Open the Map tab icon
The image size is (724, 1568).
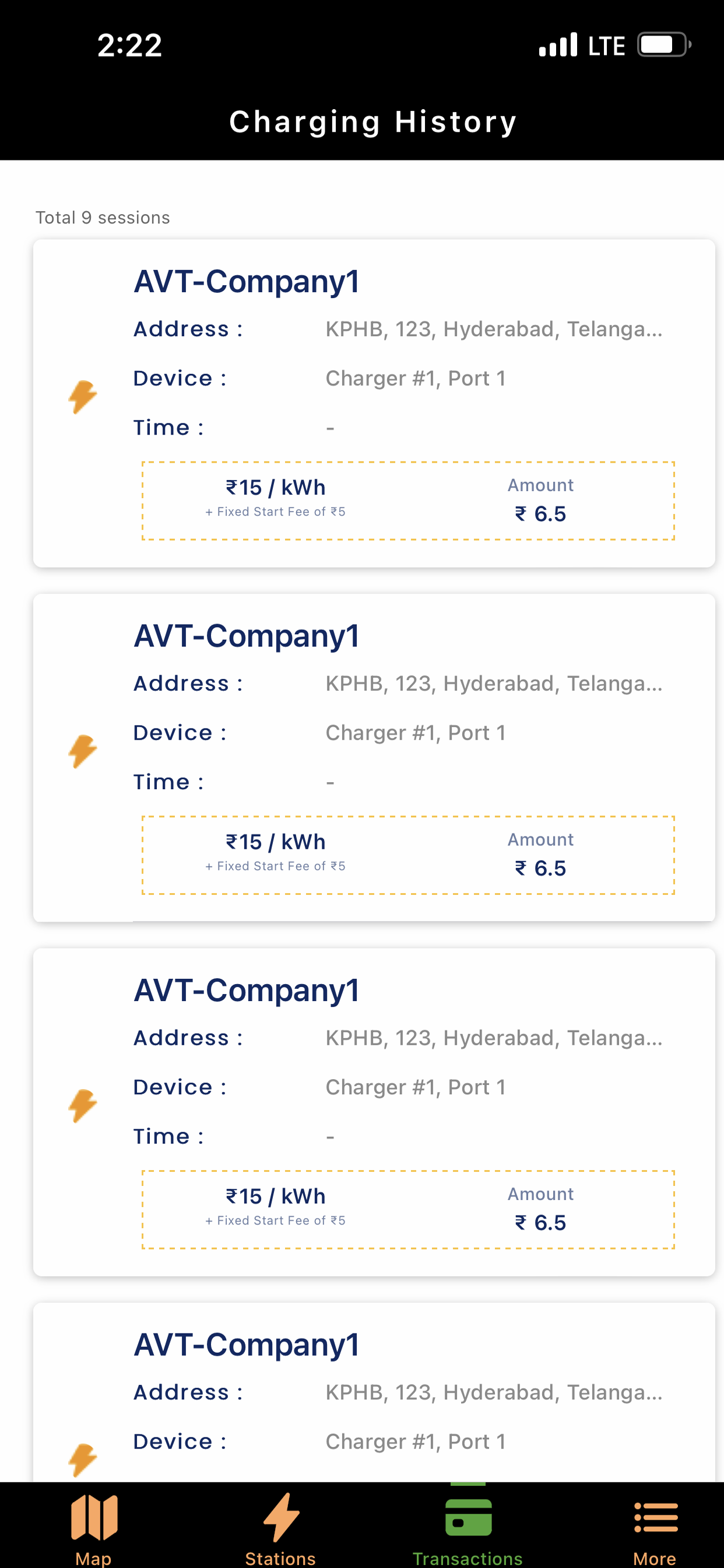(x=94, y=1517)
